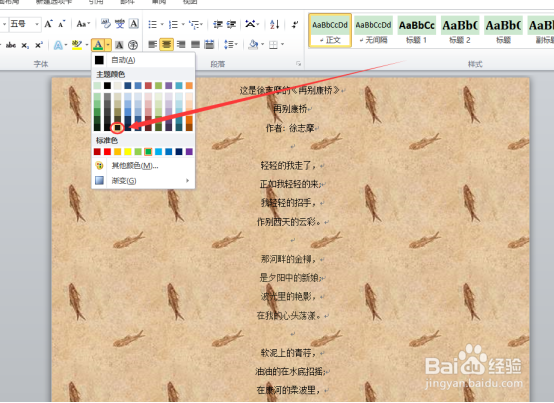
Task: Toggle Justify paragraph alignment
Action: [x=195, y=45]
